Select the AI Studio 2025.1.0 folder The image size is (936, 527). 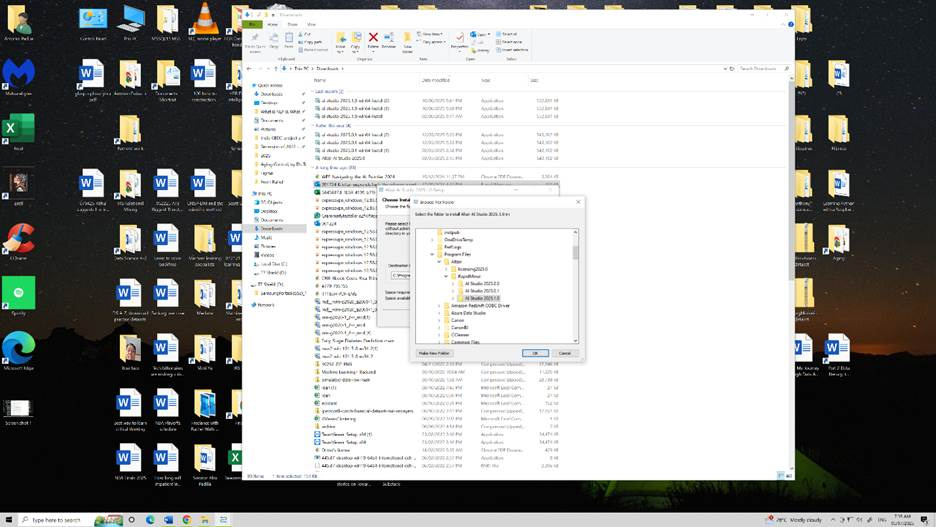[482, 298]
